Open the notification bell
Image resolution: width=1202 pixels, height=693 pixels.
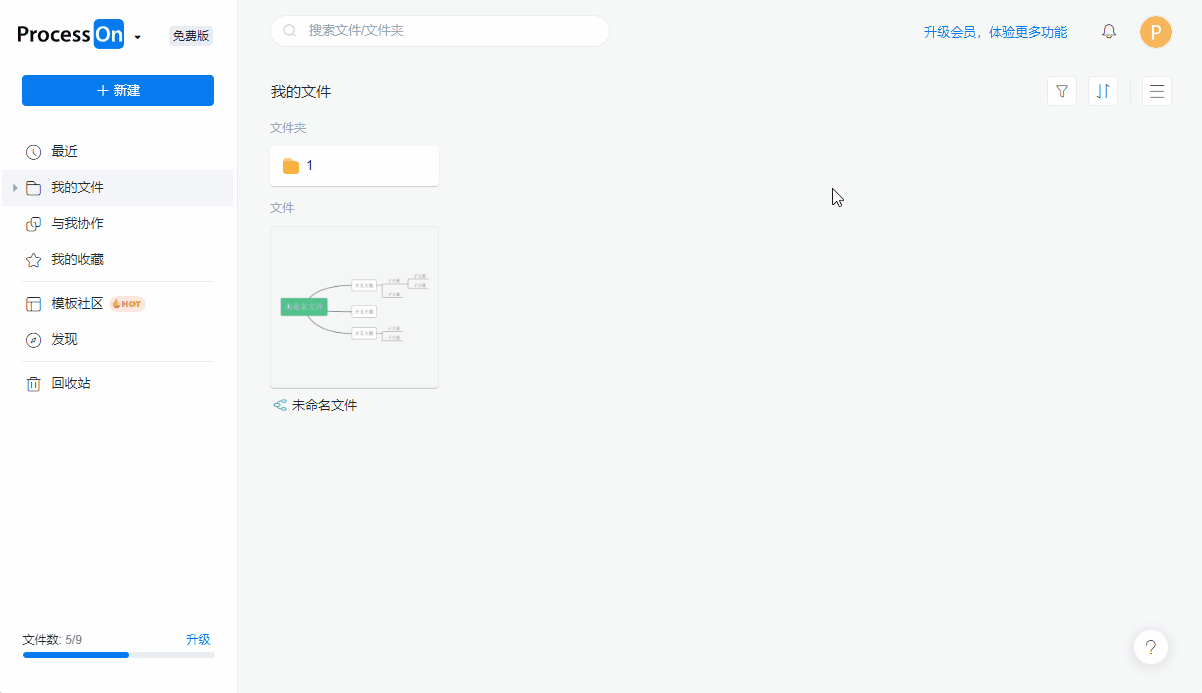(x=1109, y=32)
